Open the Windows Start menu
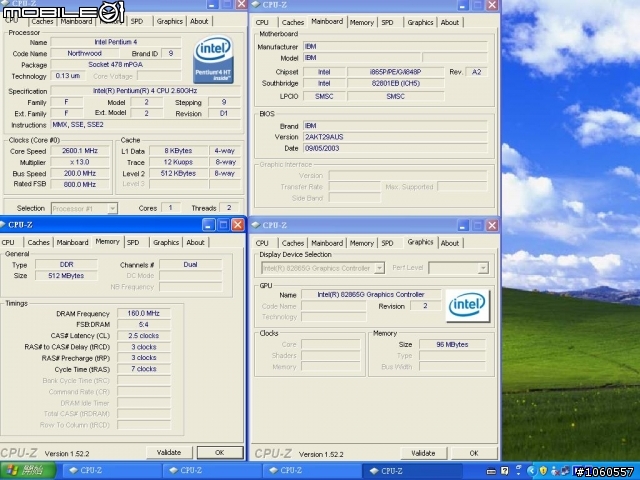Image resolution: width=640 pixels, height=480 pixels. [27, 471]
